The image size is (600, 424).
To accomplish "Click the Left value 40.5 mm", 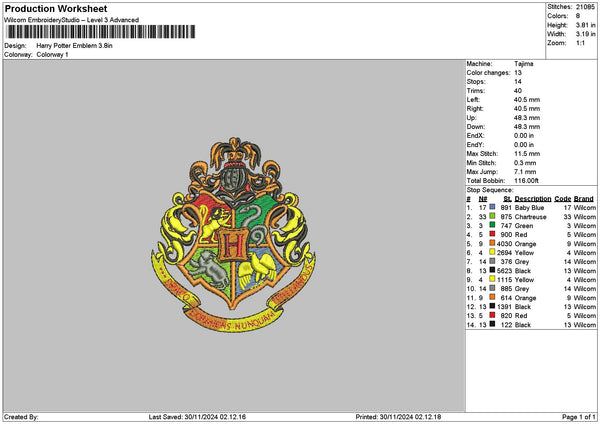I will 527,100.
